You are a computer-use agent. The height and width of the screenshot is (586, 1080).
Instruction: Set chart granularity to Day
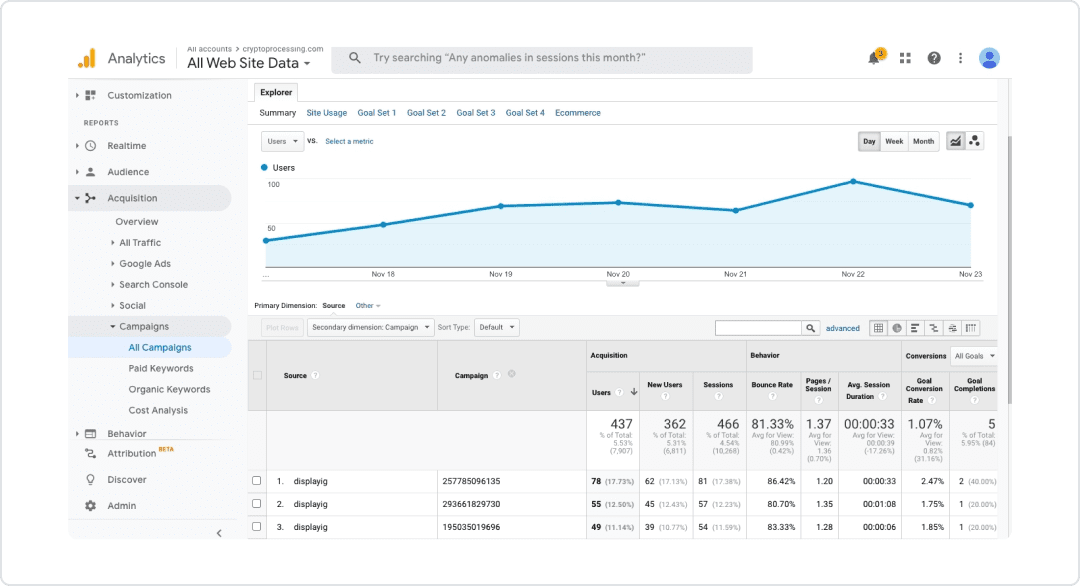point(869,141)
